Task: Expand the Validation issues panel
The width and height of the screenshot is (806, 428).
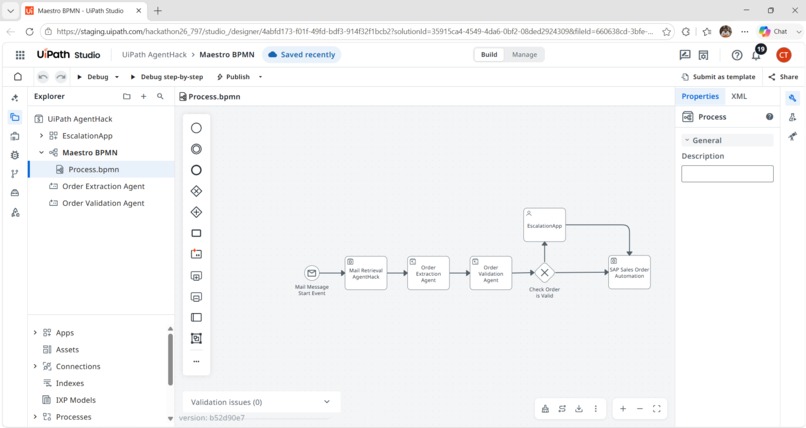Action: point(326,402)
